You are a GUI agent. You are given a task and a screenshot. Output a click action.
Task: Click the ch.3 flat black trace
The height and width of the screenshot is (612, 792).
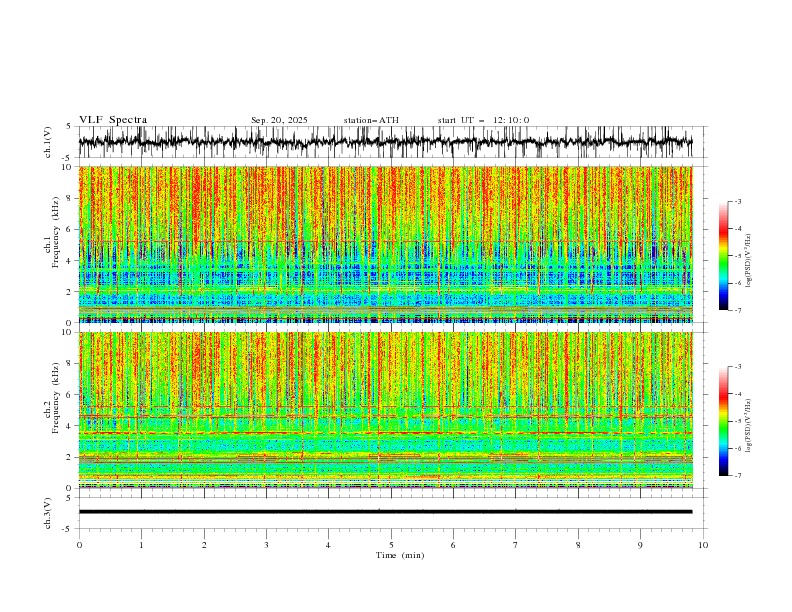click(x=385, y=512)
